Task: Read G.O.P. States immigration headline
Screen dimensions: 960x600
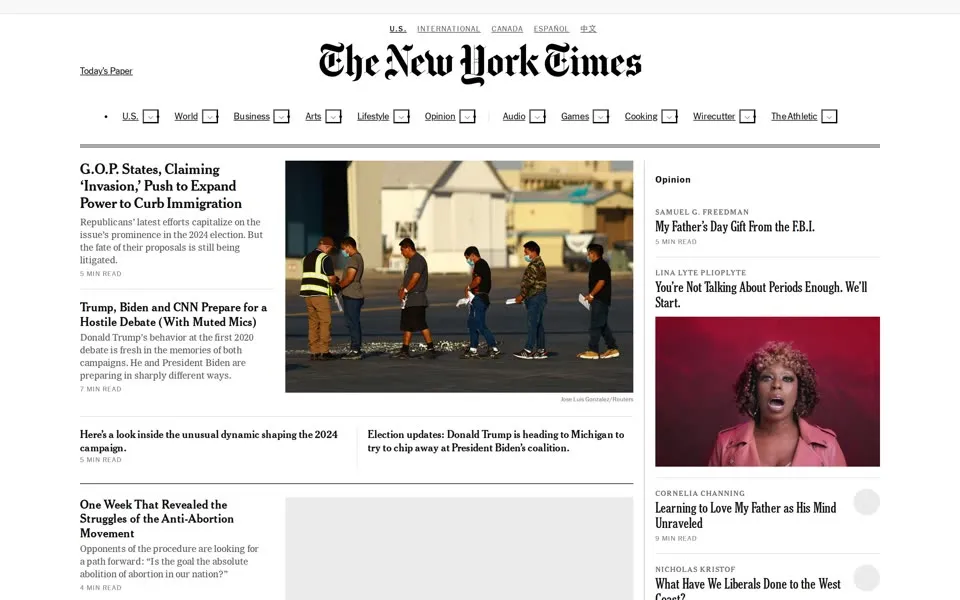Action: [160, 186]
